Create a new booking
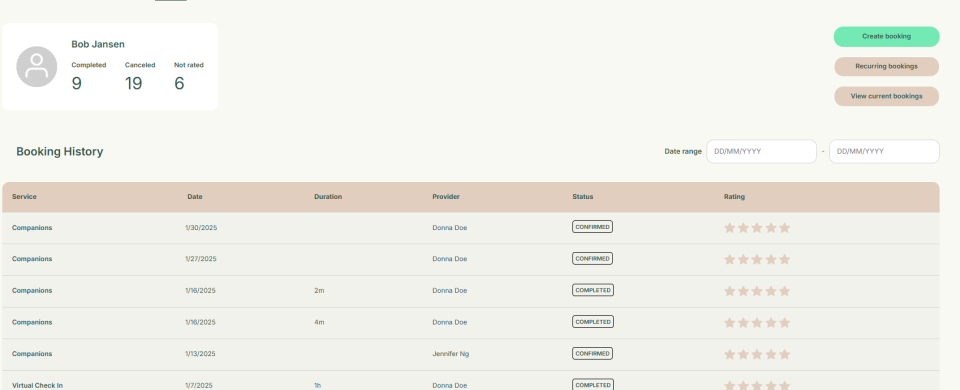The image size is (960, 390). tap(886, 37)
